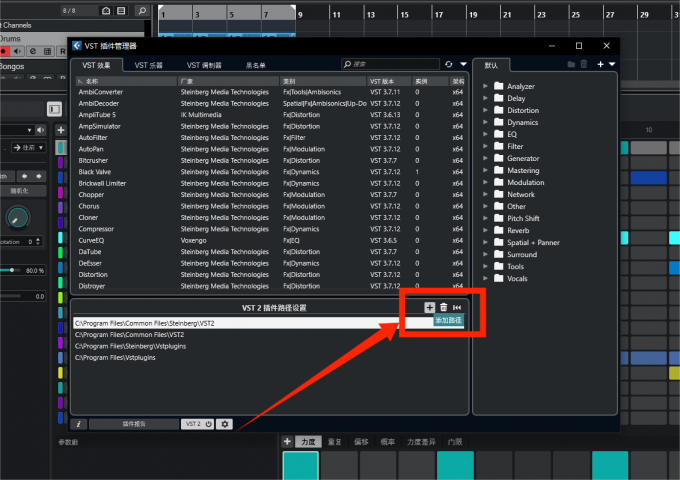This screenshot has height=480, width=680.
Task: Select the Brickwall Limiter plugin row
Action: [x=270, y=183]
